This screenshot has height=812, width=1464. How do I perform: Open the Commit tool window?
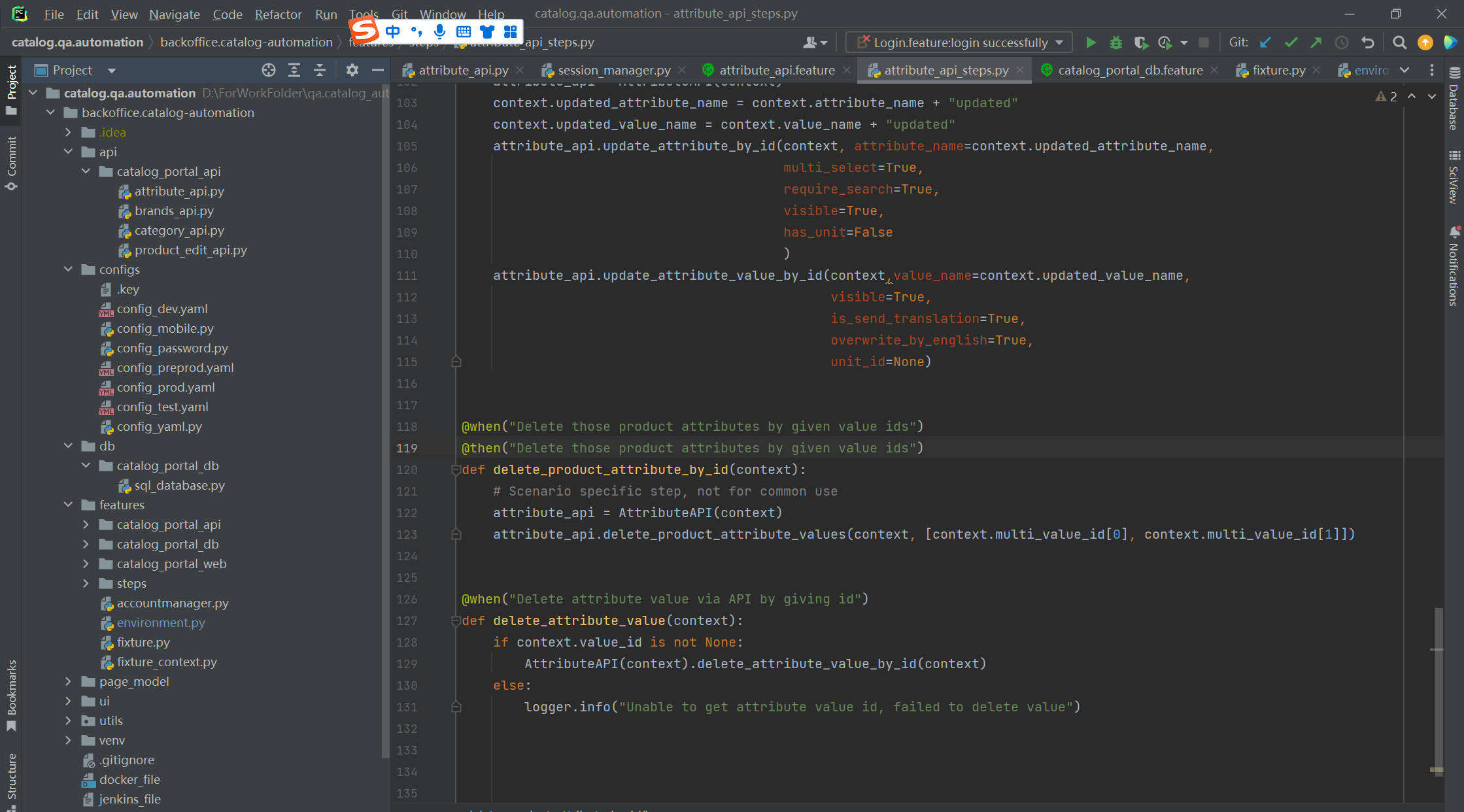(x=11, y=163)
